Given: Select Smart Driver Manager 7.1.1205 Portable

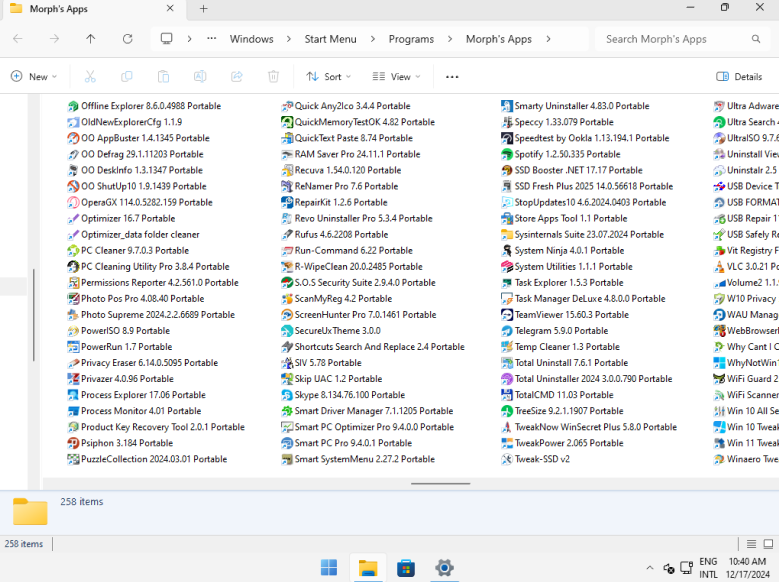Looking at the screenshot, I should [367, 411].
